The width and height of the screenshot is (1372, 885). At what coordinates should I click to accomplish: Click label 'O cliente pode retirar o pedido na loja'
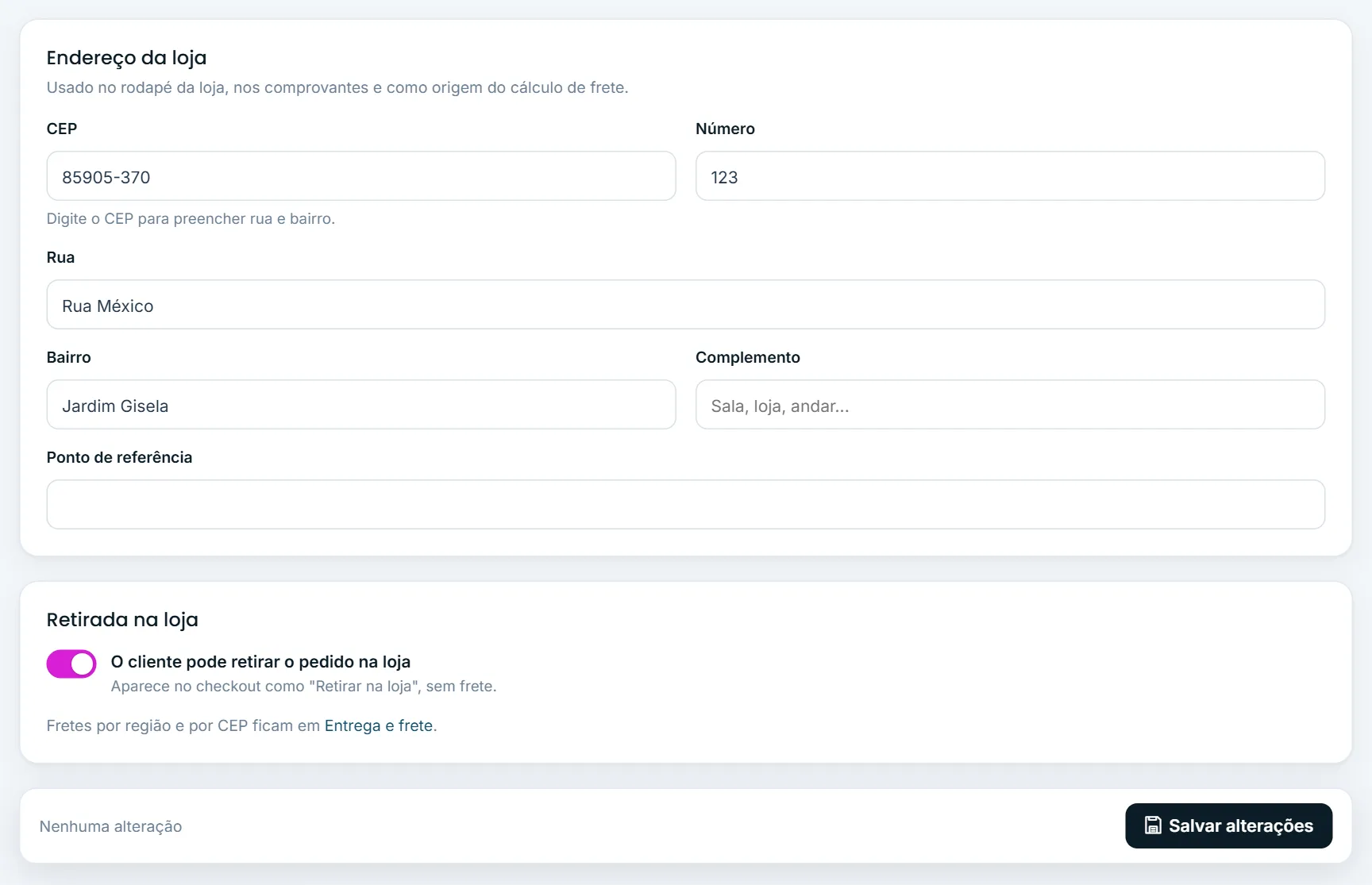tap(260, 662)
